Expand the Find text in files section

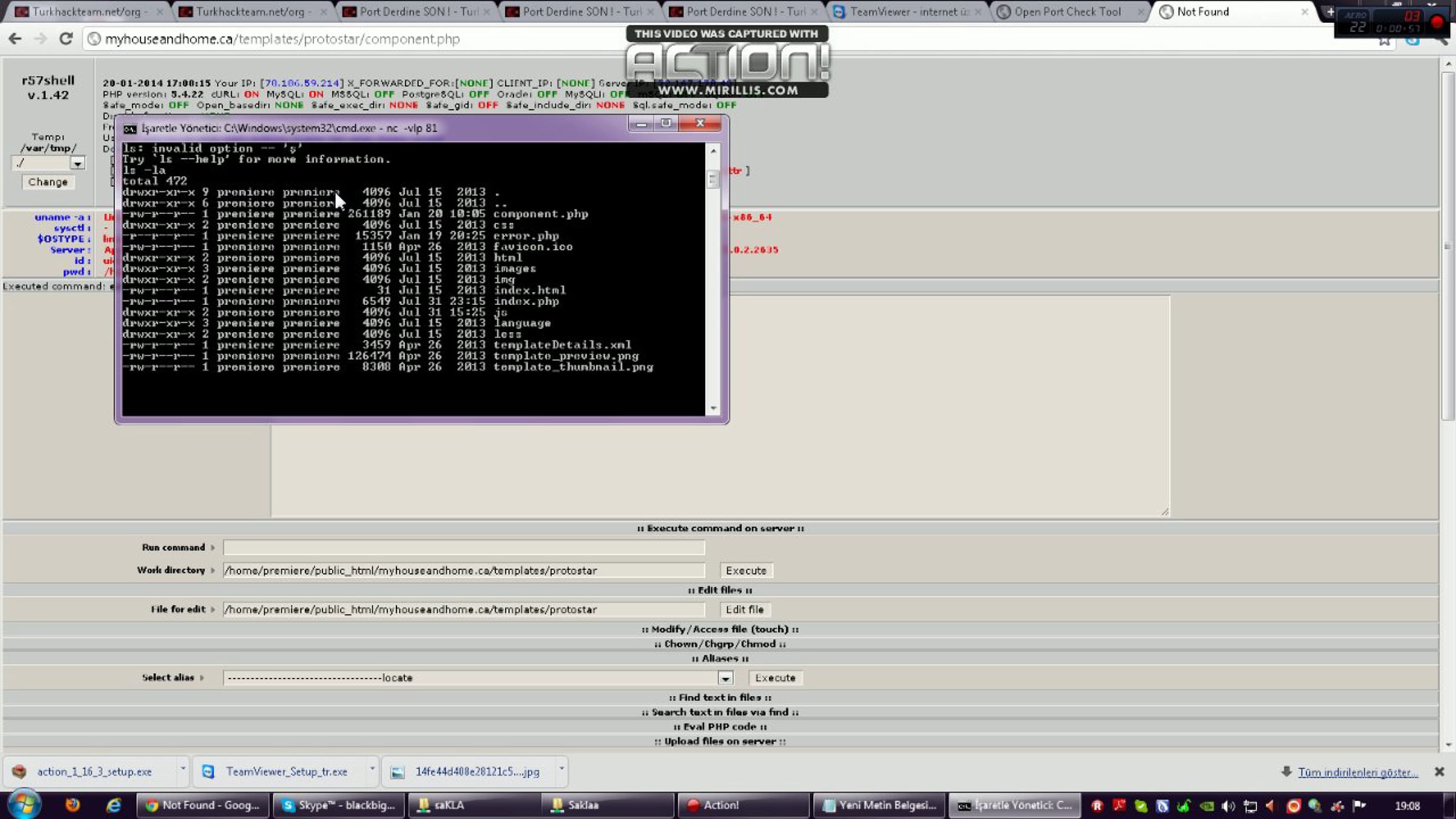[x=720, y=698]
